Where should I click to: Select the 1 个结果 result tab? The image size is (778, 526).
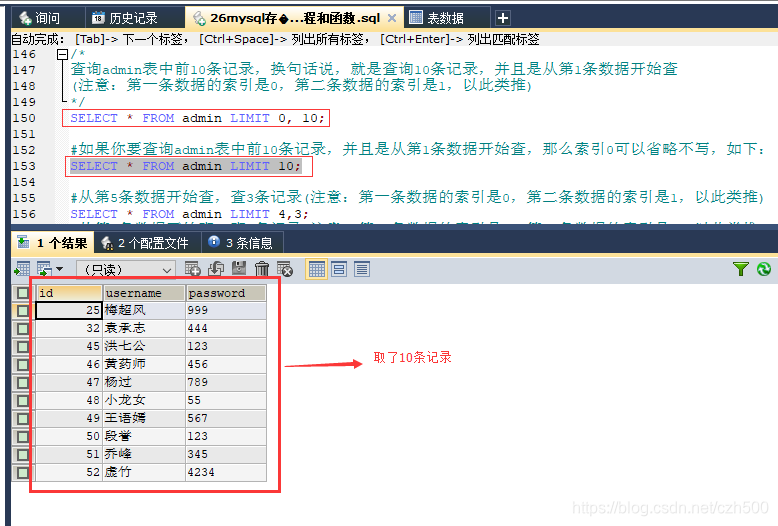[52, 243]
